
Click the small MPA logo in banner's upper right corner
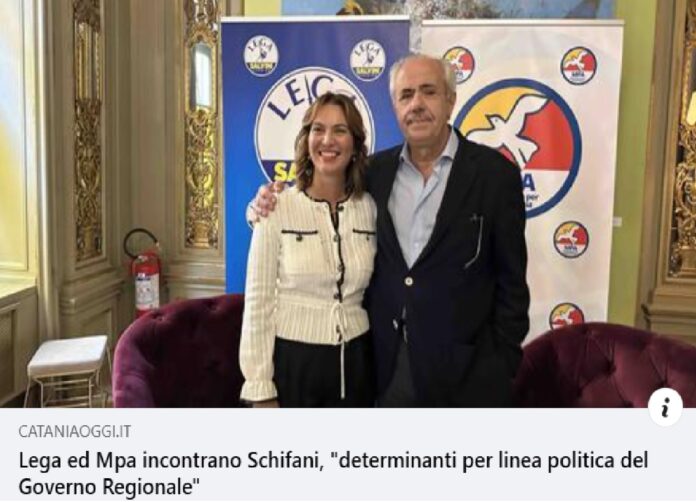578,66
